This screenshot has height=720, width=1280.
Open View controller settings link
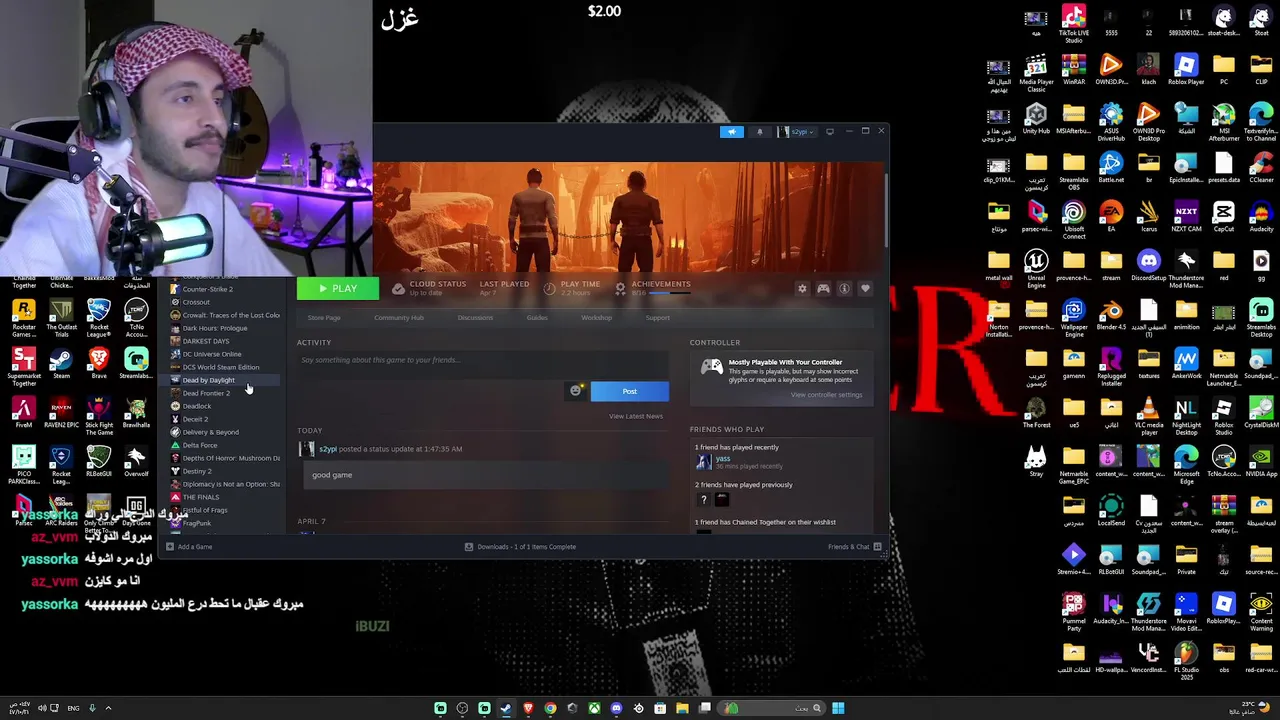point(826,395)
